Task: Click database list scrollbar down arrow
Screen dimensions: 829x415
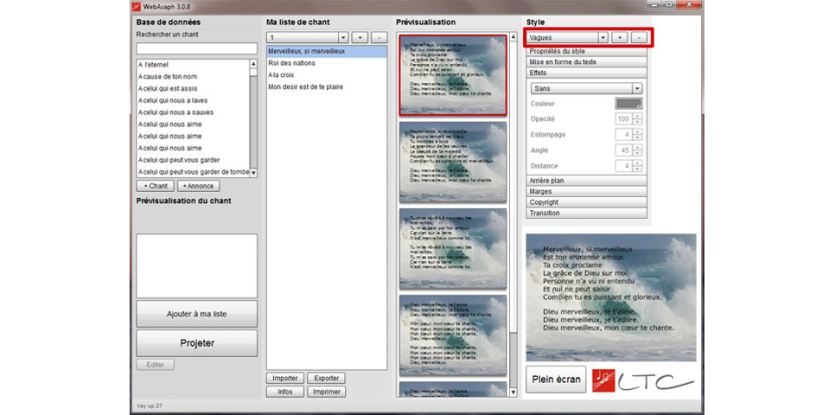Action: (253, 173)
